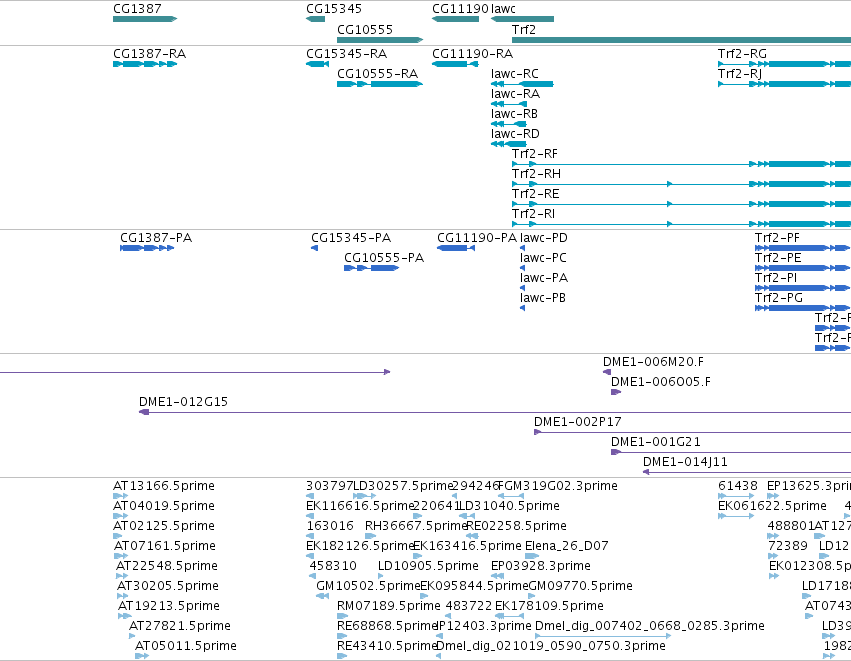Select the EK061622.5prime EST label

point(772,506)
